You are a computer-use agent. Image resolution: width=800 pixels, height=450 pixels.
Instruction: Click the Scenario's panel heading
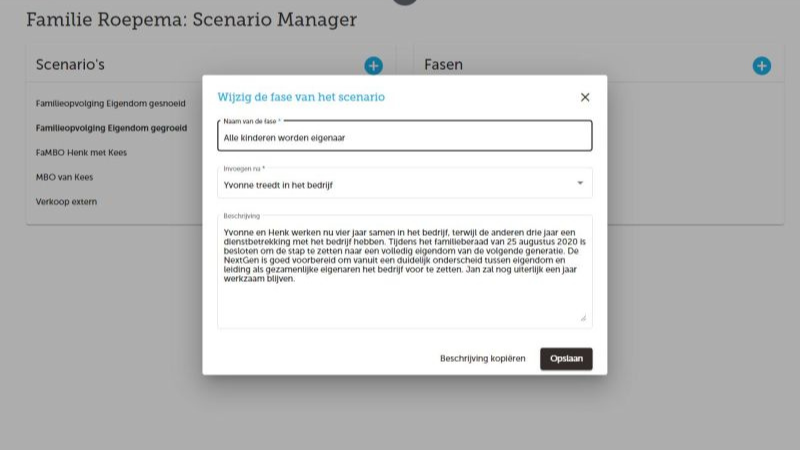(70, 65)
